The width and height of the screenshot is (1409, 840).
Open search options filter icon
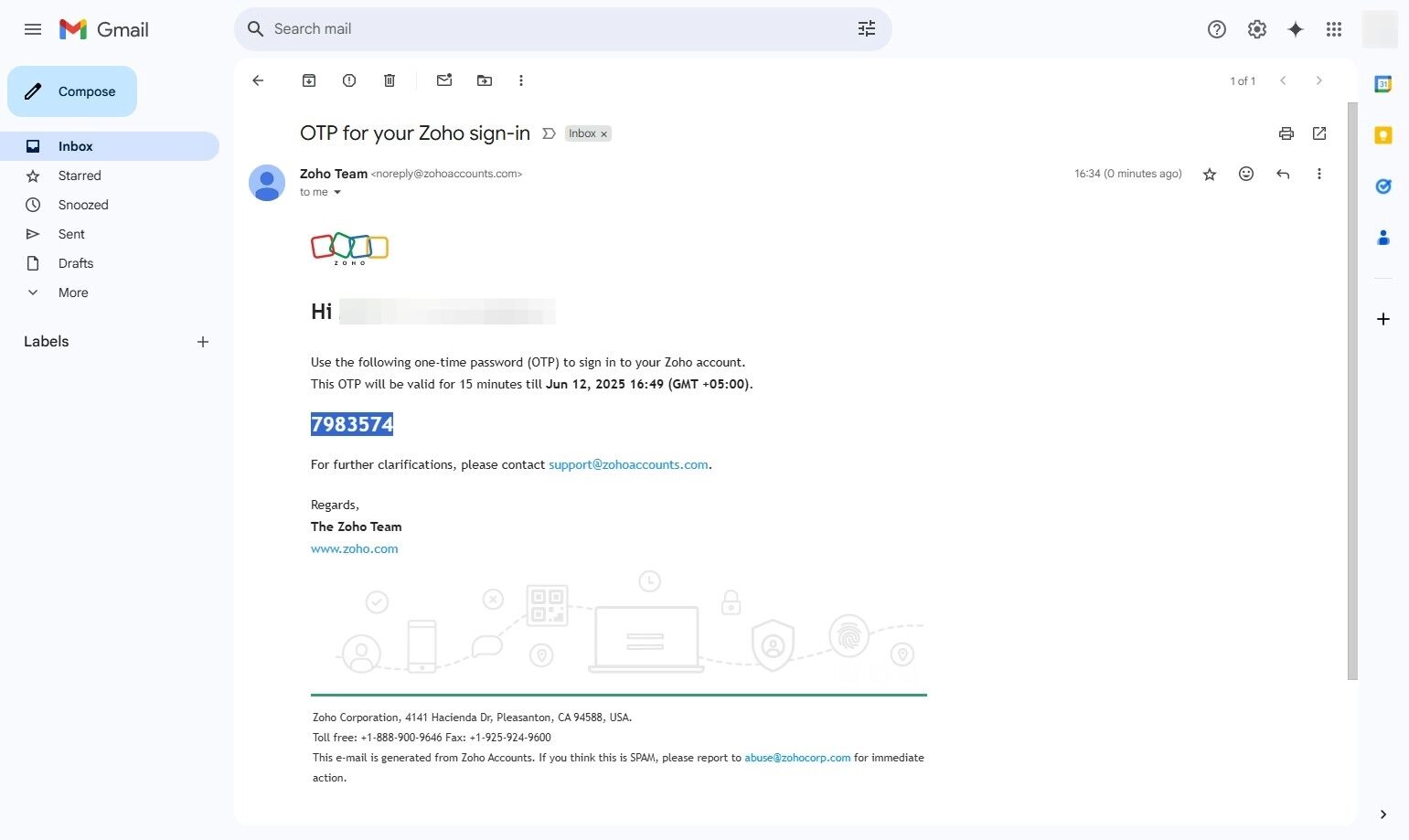point(867,29)
